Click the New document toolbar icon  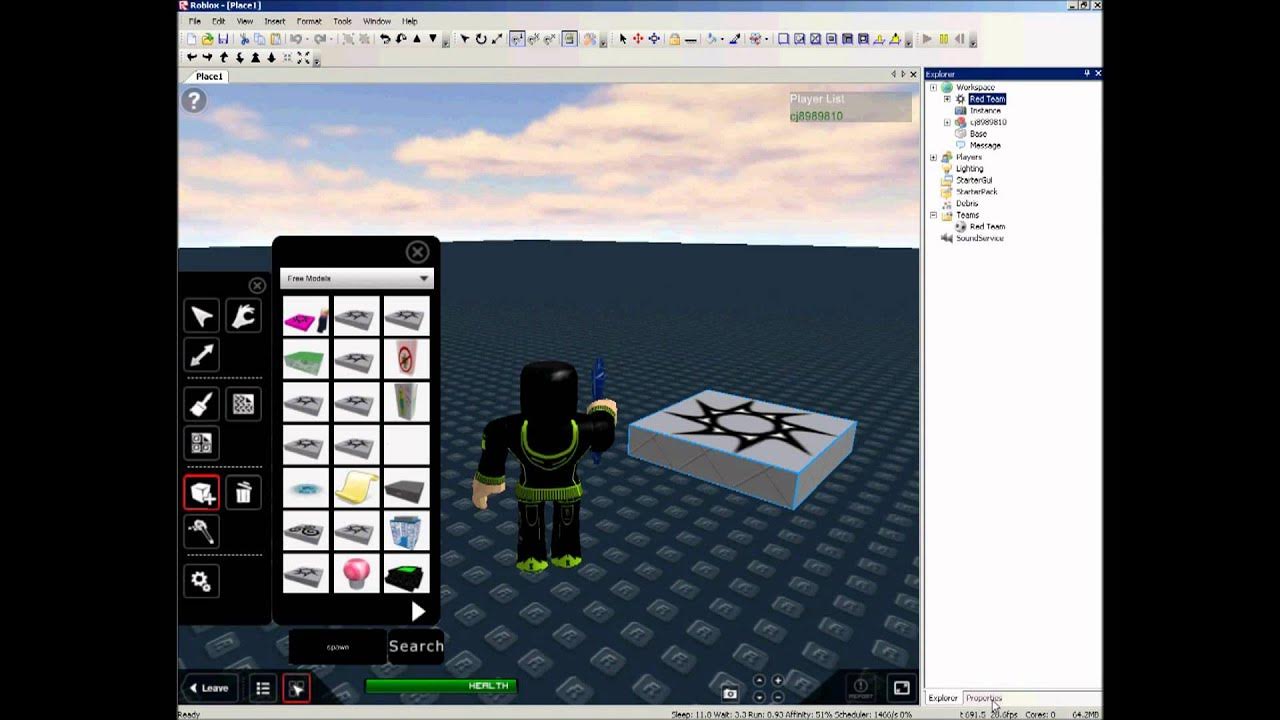(191, 39)
